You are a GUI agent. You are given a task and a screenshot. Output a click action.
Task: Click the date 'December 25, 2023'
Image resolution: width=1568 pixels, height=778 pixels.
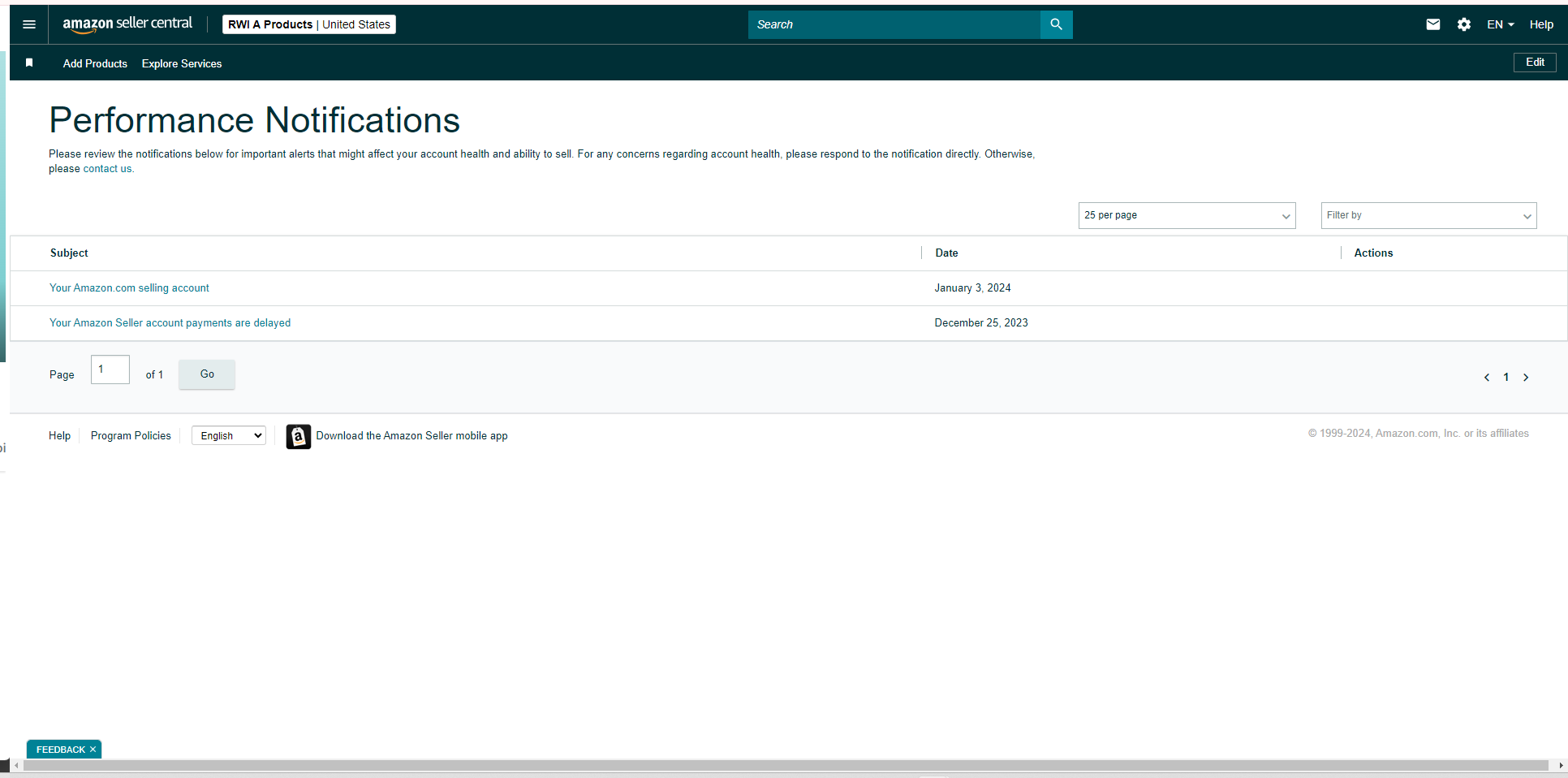(981, 323)
